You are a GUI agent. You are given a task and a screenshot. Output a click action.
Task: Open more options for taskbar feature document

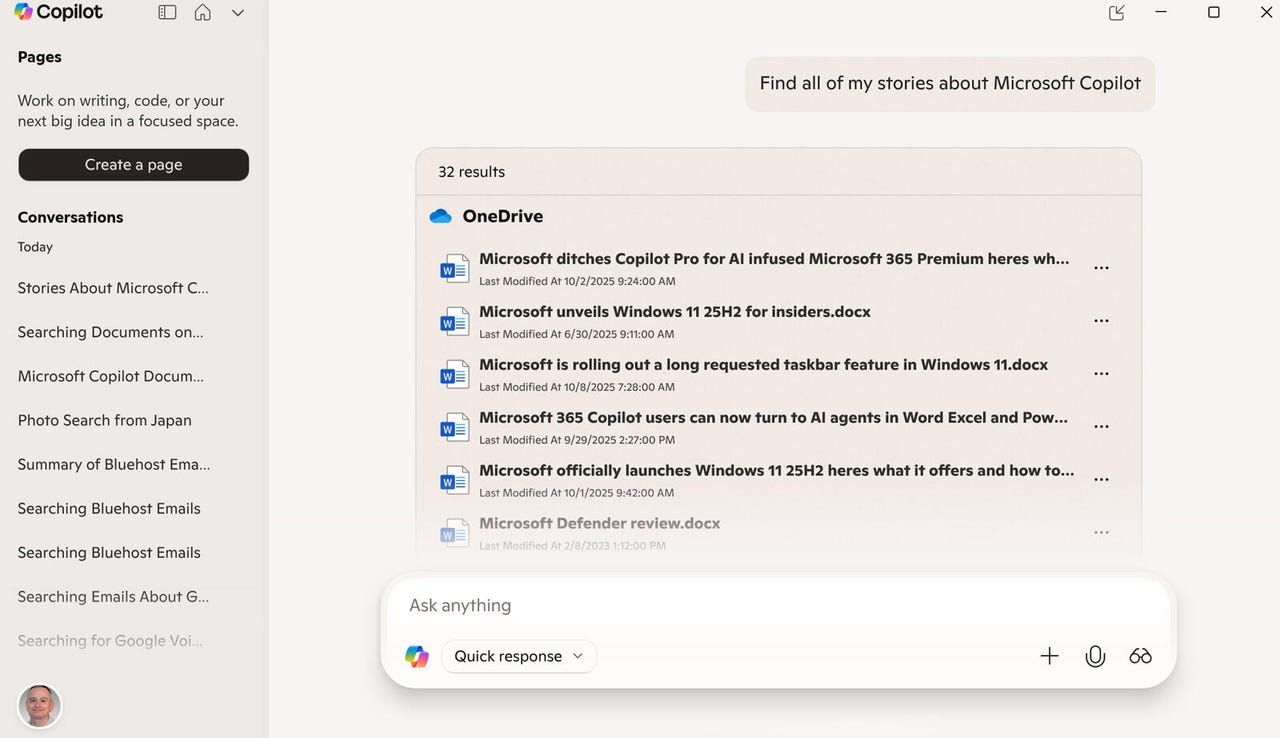[1101, 374]
